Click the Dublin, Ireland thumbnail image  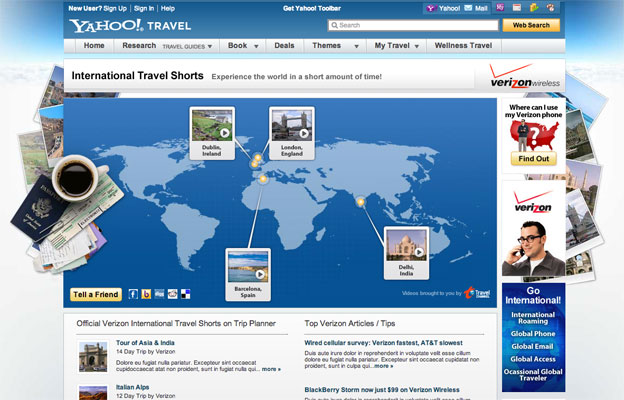[212, 125]
